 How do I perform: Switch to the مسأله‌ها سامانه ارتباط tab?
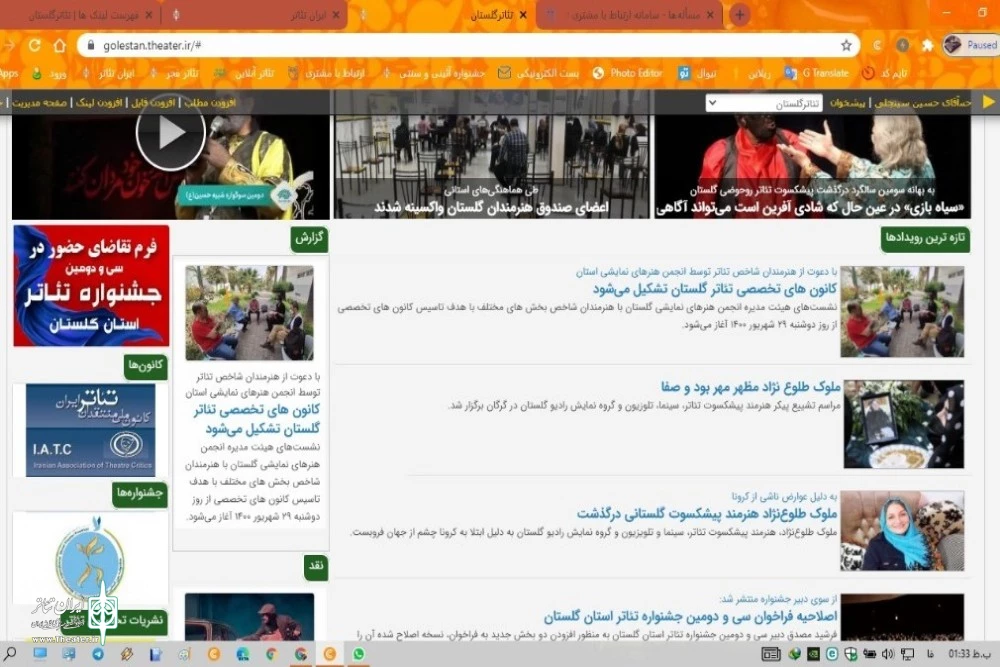630,15
